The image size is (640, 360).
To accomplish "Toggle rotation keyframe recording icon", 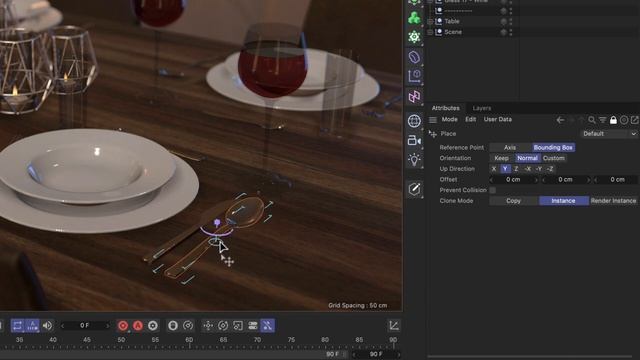I will (x=223, y=326).
